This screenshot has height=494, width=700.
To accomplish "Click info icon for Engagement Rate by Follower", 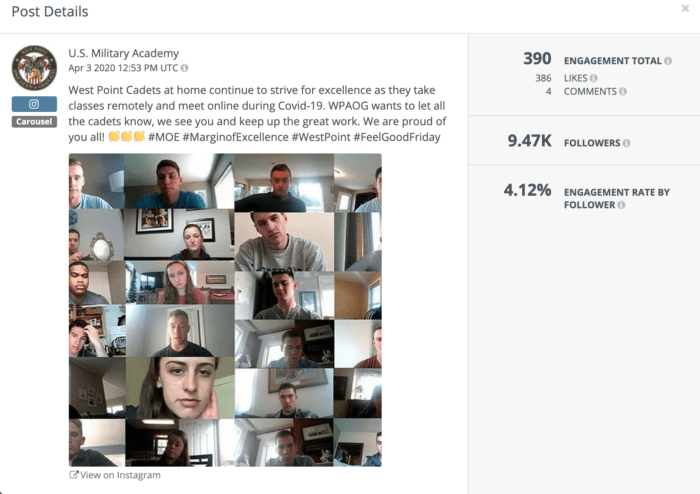I will 621,205.
